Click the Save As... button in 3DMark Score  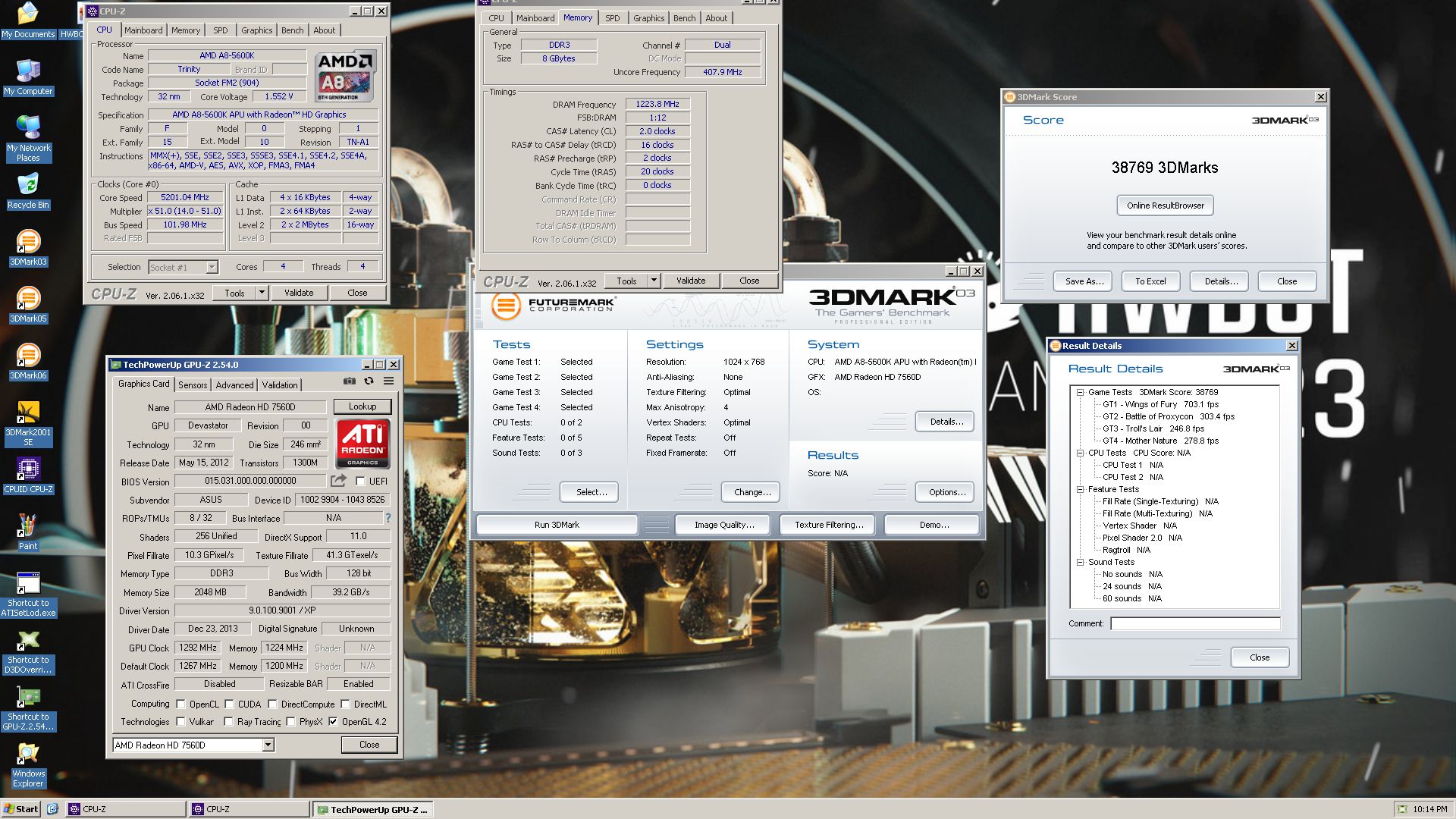[x=1084, y=281]
